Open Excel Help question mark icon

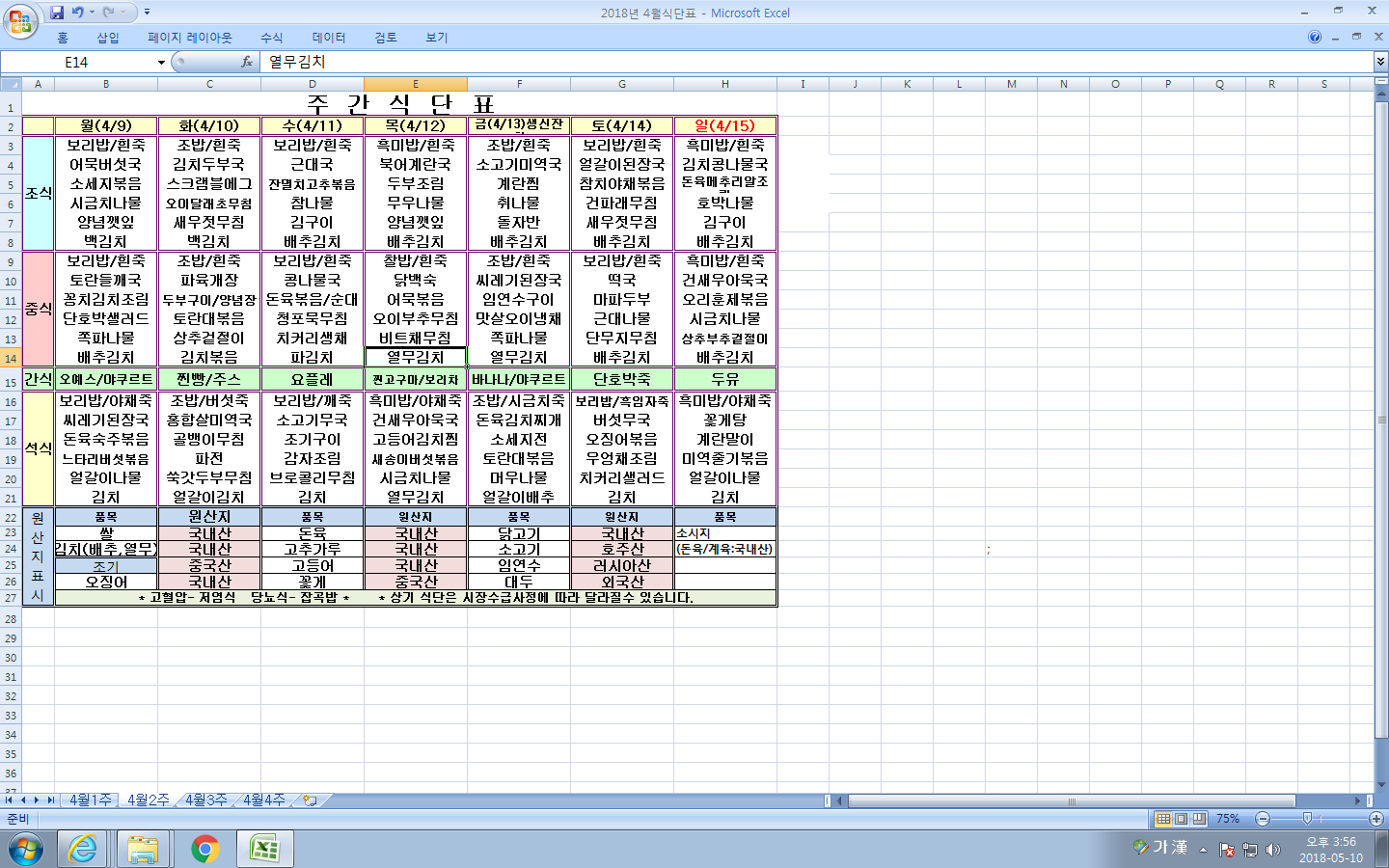coord(1314,38)
